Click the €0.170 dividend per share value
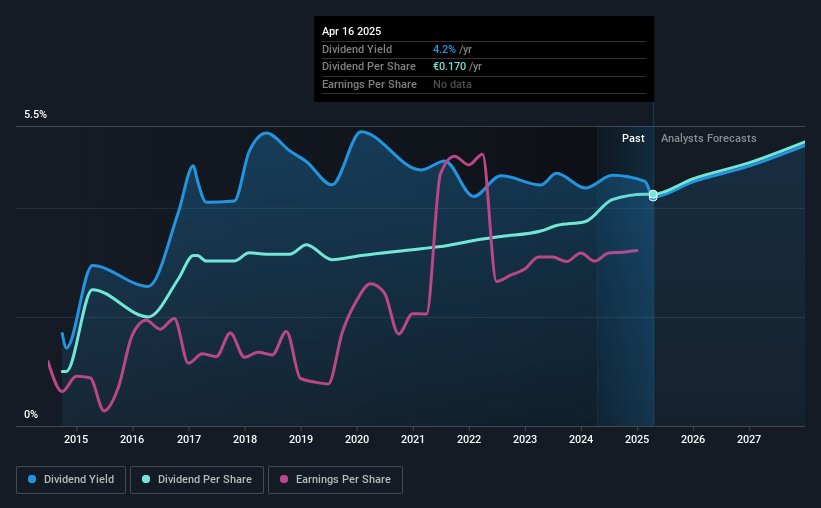Image resolution: width=821 pixels, height=508 pixels. pyautogui.click(x=449, y=67)
